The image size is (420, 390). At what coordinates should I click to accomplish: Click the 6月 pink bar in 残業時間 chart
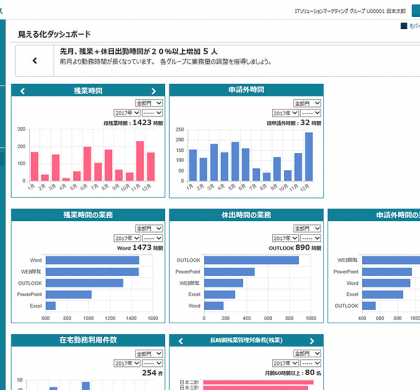87,164
